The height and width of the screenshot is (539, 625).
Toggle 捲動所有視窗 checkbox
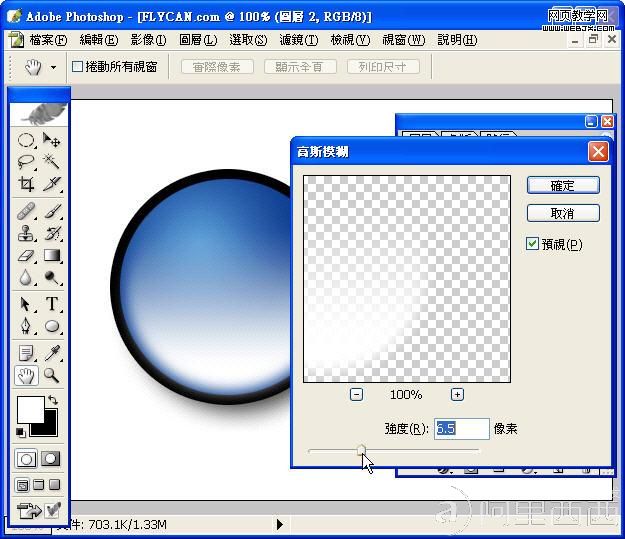point(77,67)
